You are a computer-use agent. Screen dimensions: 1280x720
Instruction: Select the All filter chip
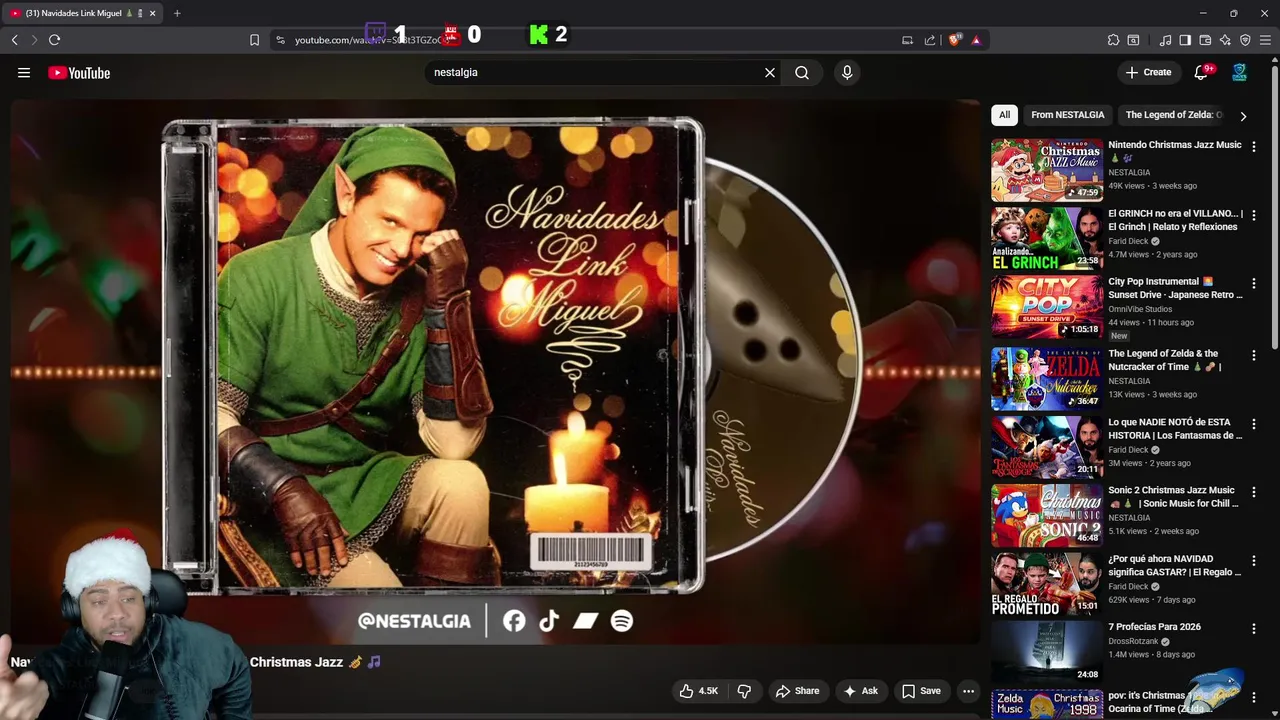coord(1004,115)
